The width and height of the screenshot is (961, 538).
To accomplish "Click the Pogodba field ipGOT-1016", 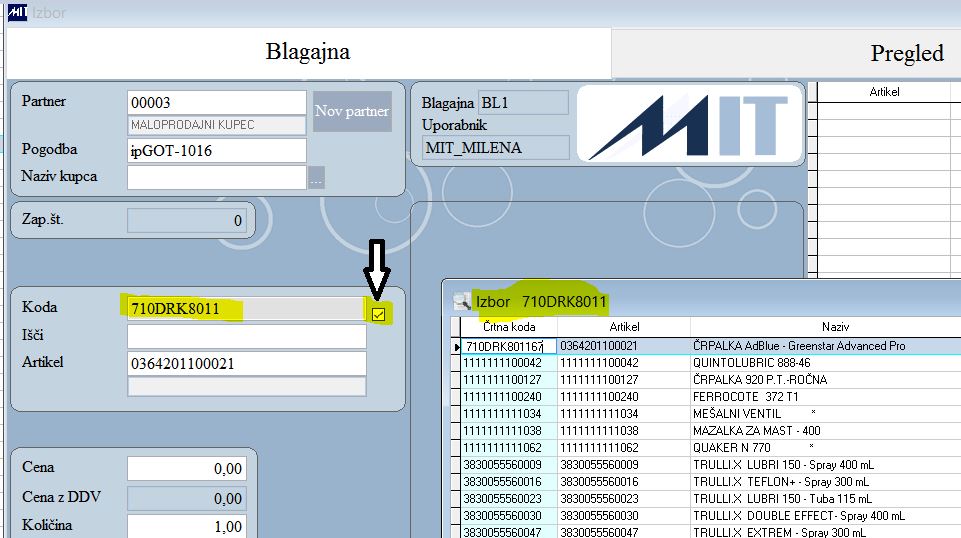I will click(x=216, y=150).
